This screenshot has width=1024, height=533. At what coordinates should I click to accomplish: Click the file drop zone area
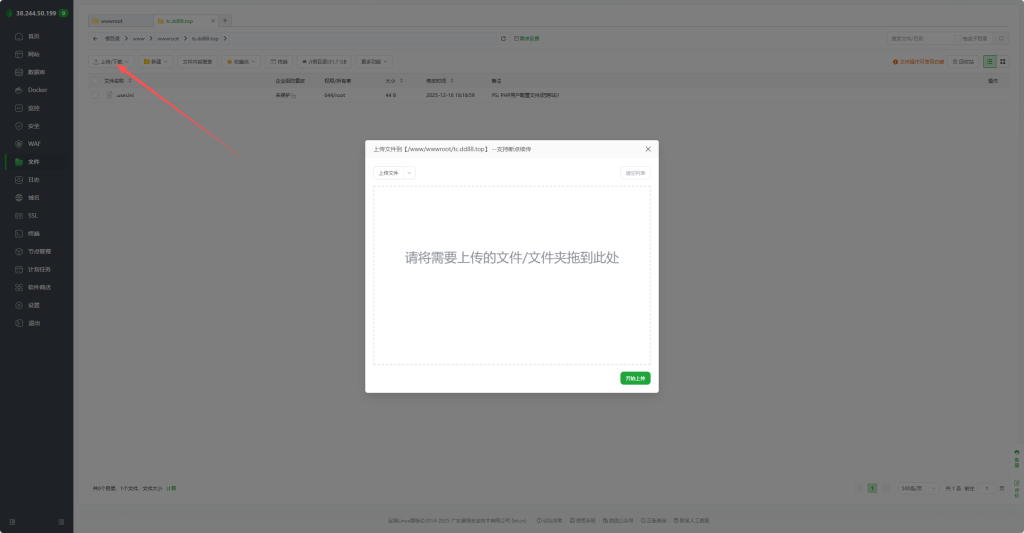pos(511,275)
